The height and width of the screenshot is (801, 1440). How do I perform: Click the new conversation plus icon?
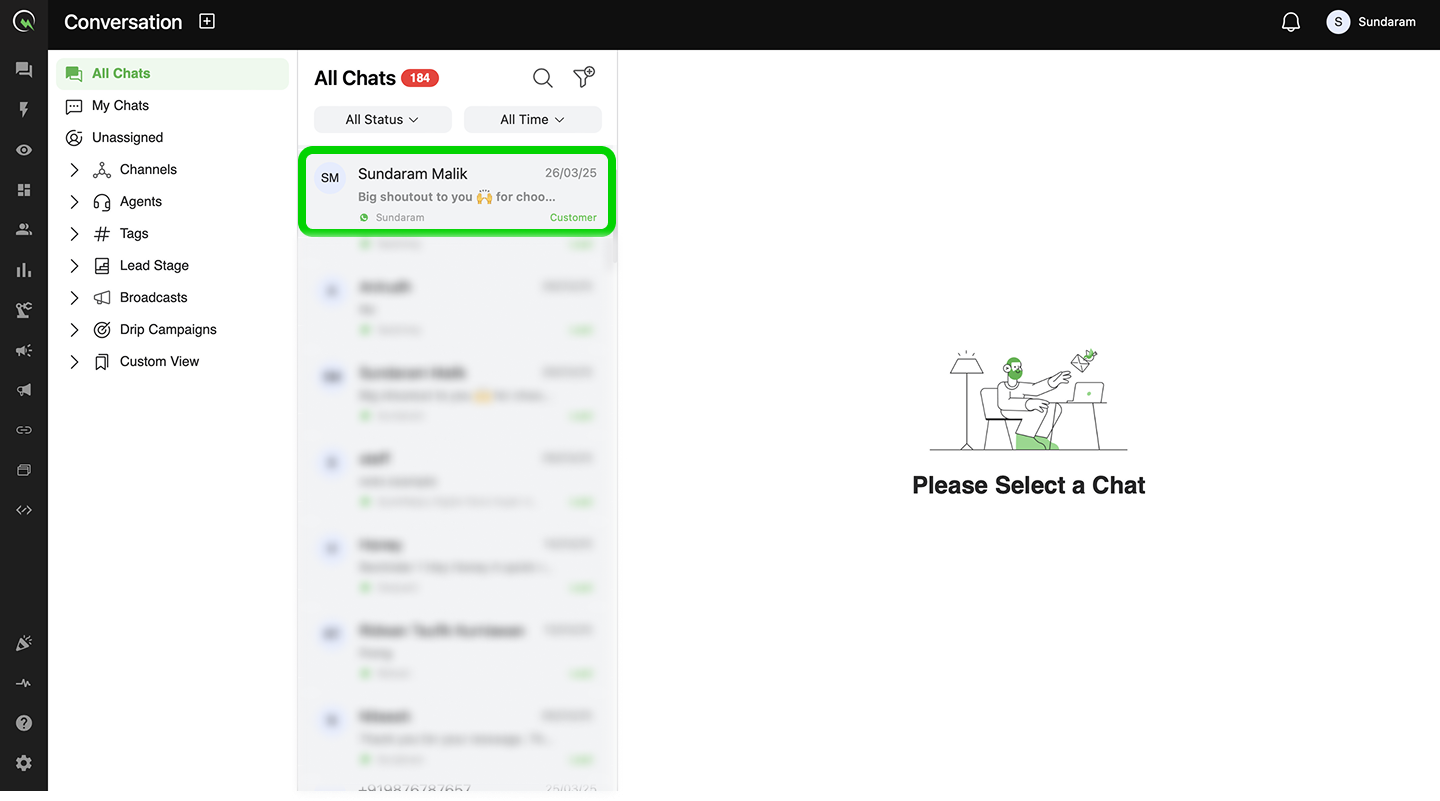point(207,21)
